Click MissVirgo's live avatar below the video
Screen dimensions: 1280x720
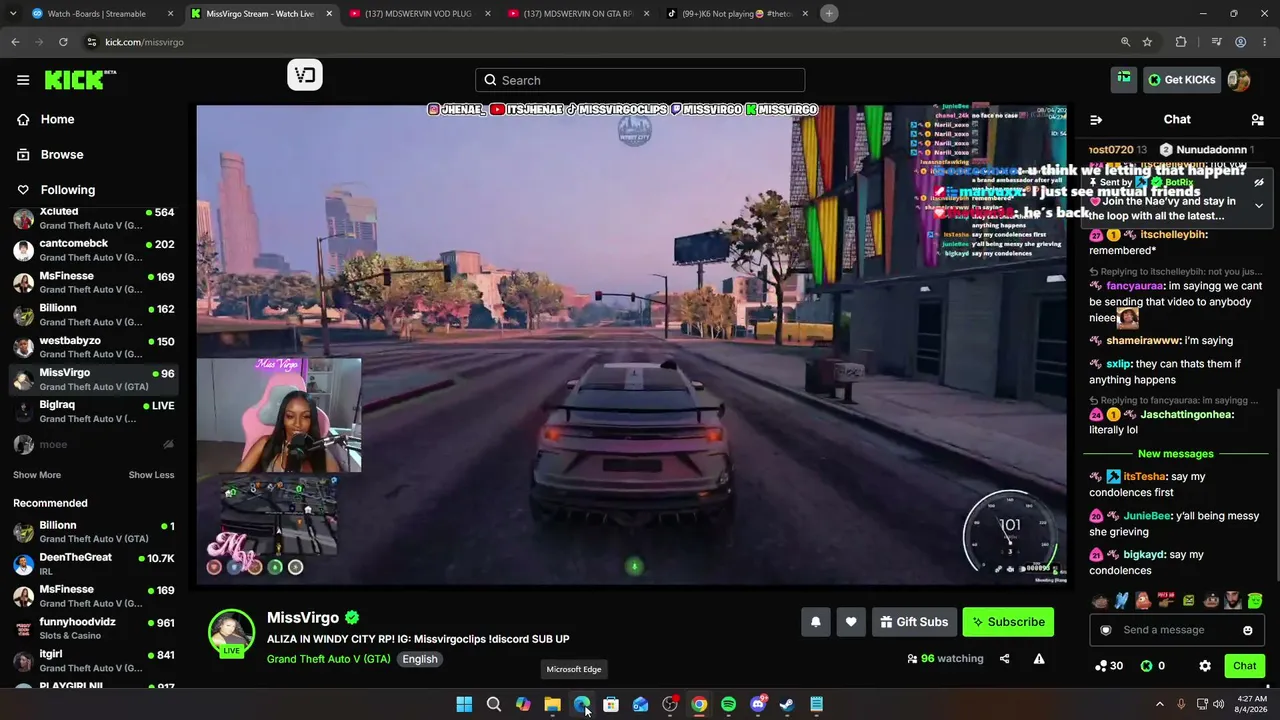231,632
